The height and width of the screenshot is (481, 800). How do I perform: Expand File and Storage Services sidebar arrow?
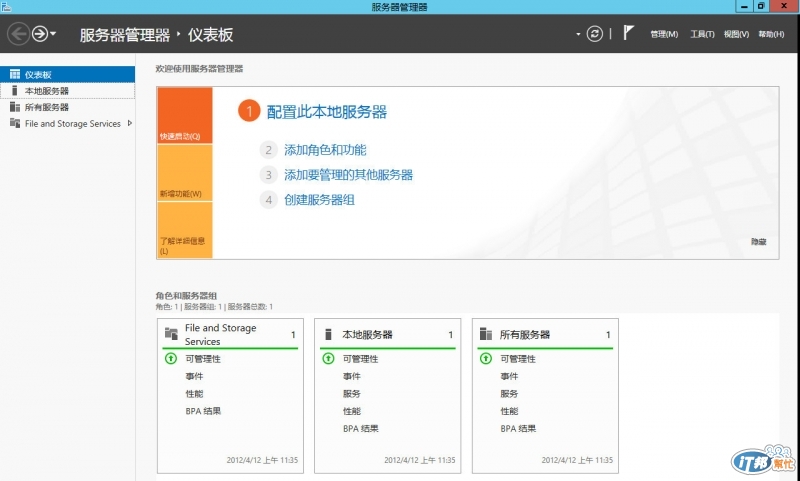[130, 123]
